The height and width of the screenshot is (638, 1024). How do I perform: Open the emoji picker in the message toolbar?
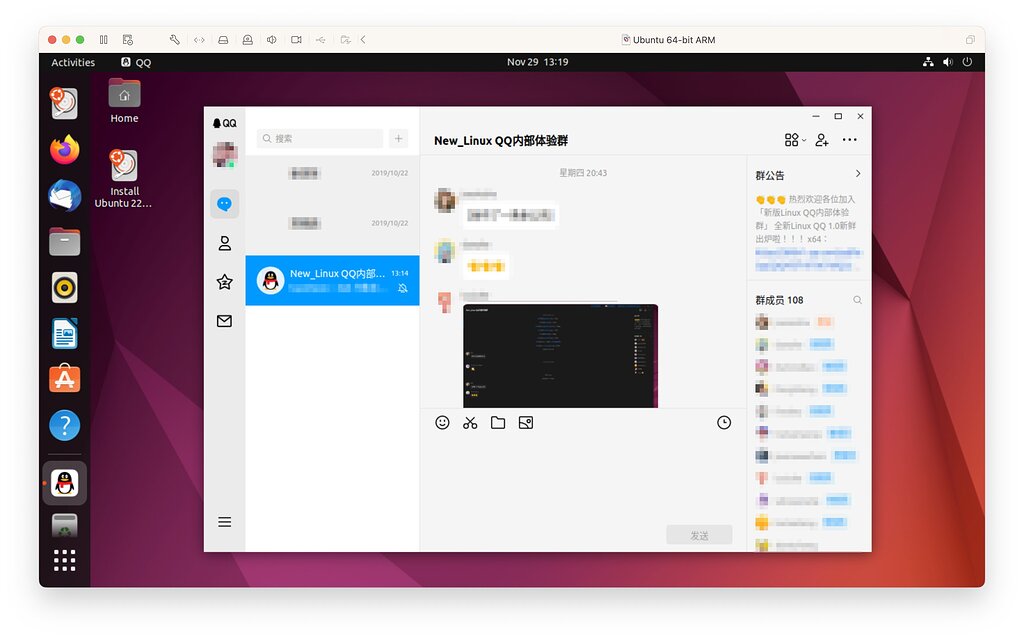(x=442, y=422)
